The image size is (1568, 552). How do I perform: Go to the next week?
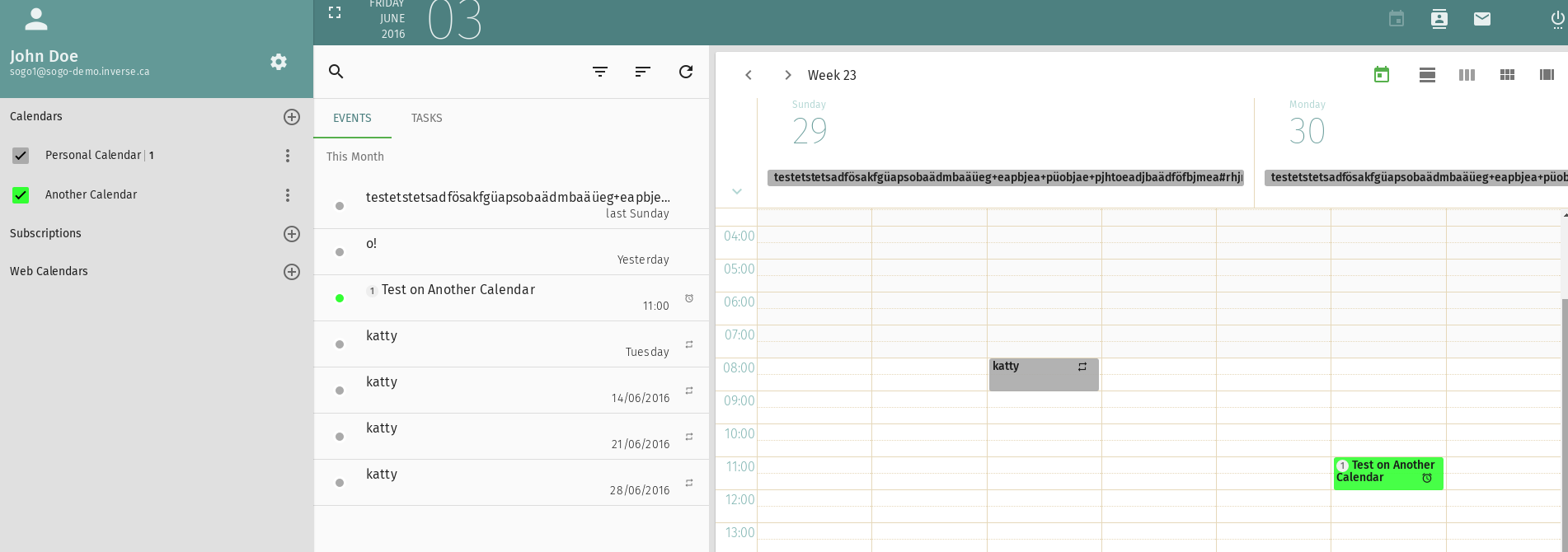point(787,75)
